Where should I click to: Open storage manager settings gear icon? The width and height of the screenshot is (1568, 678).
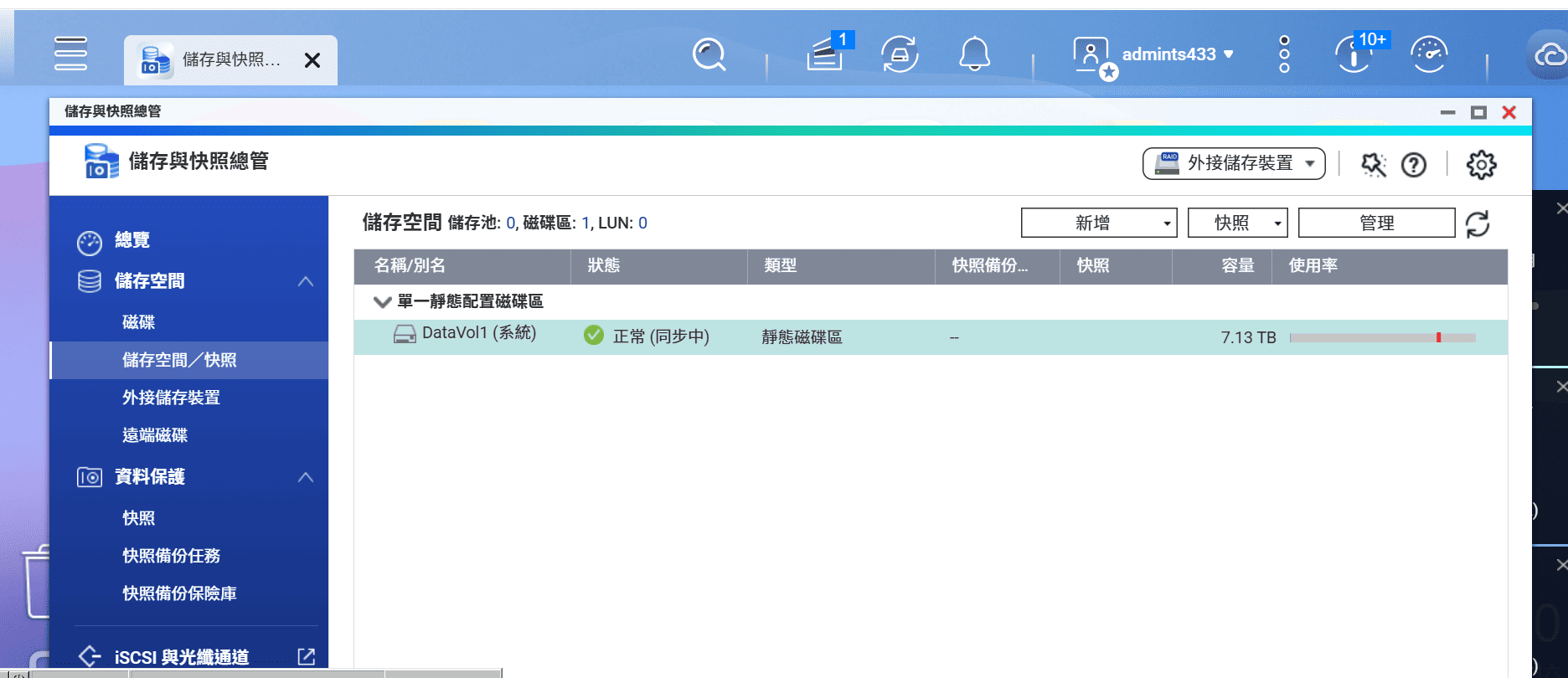[x=1481, y=165]
